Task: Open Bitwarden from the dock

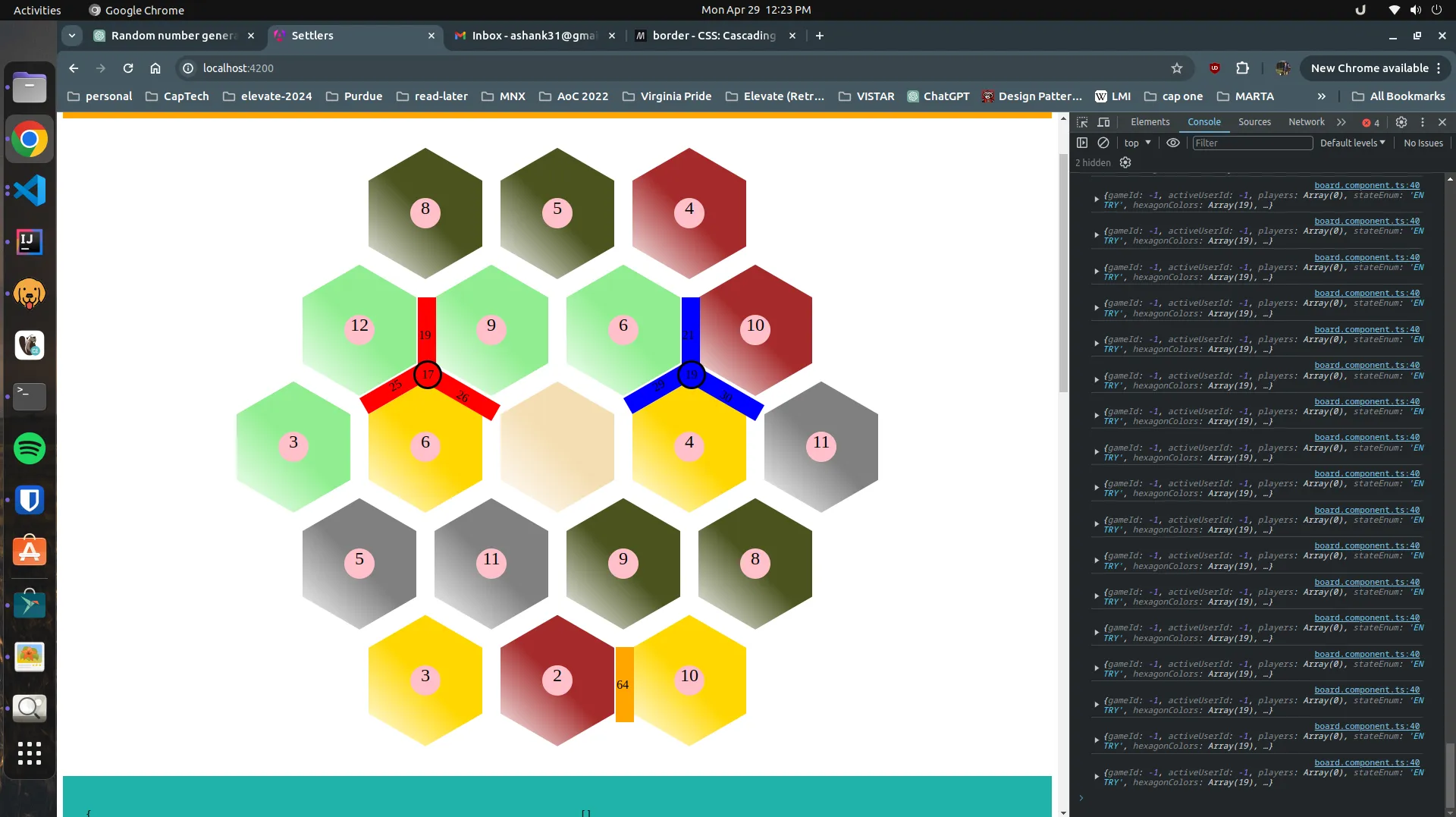Action: click(30, 500)
